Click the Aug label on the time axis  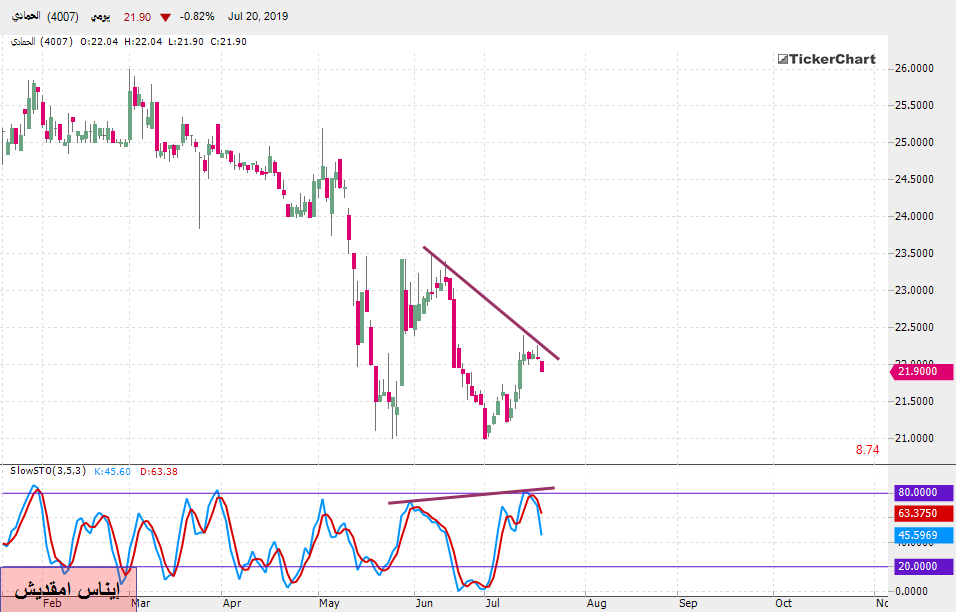click(596, 603)
